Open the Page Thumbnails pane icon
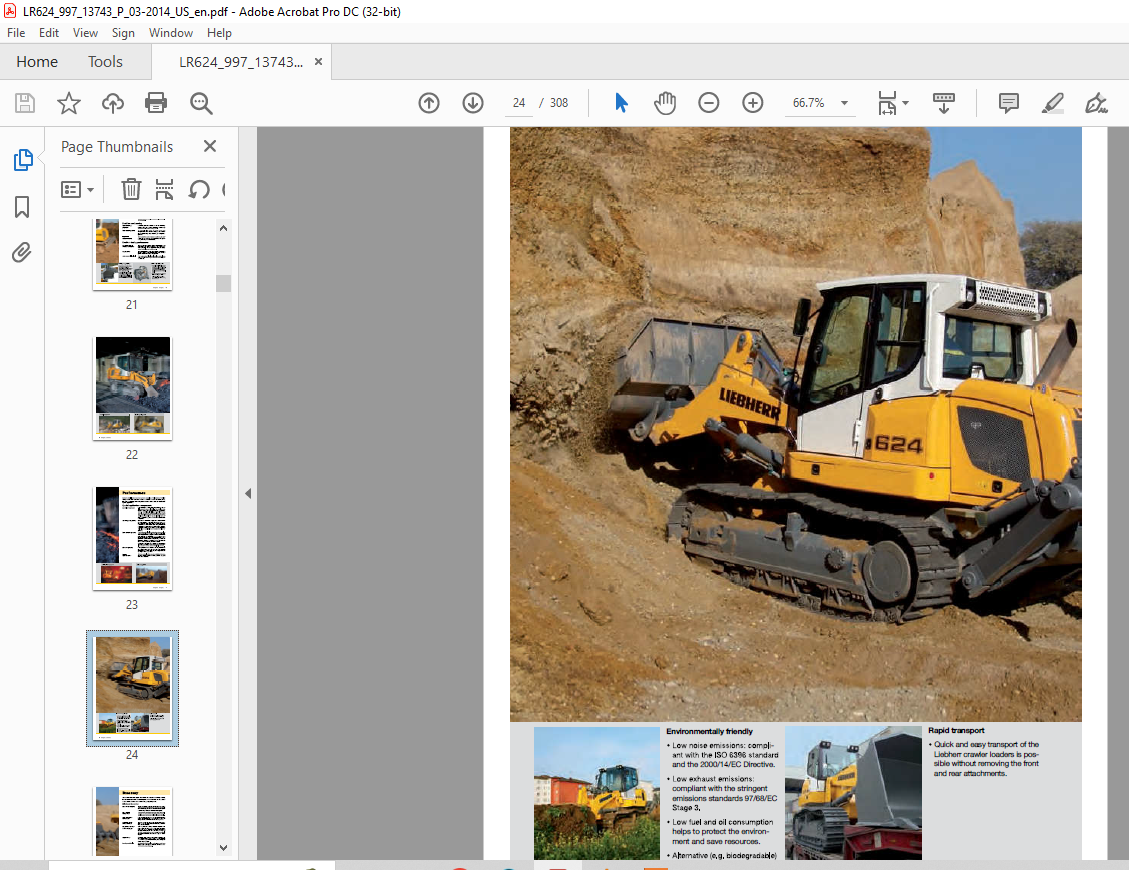This screenshot has height=870, width=1129. point(22,160)
